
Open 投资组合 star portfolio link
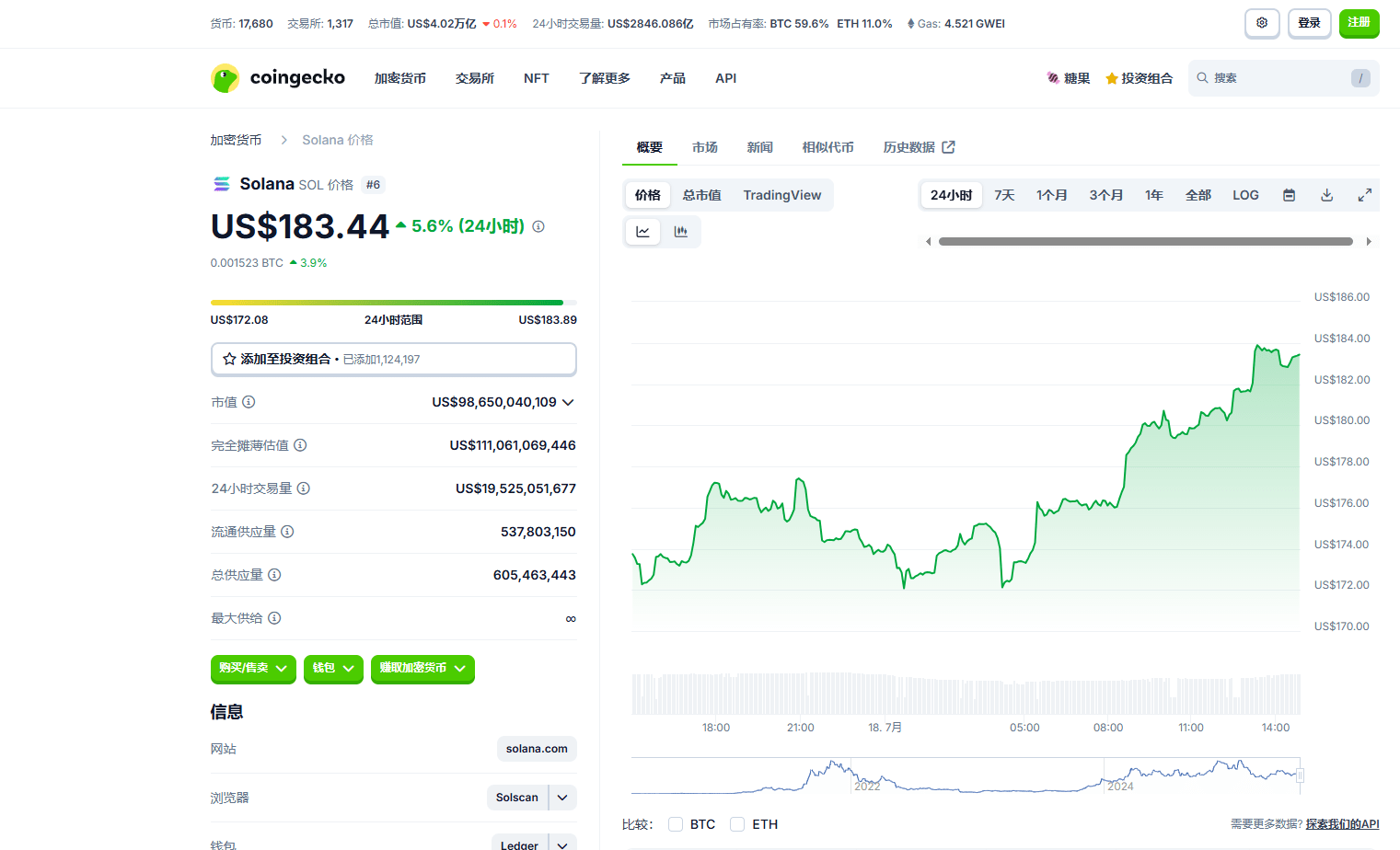click(x=1140, y=78)
